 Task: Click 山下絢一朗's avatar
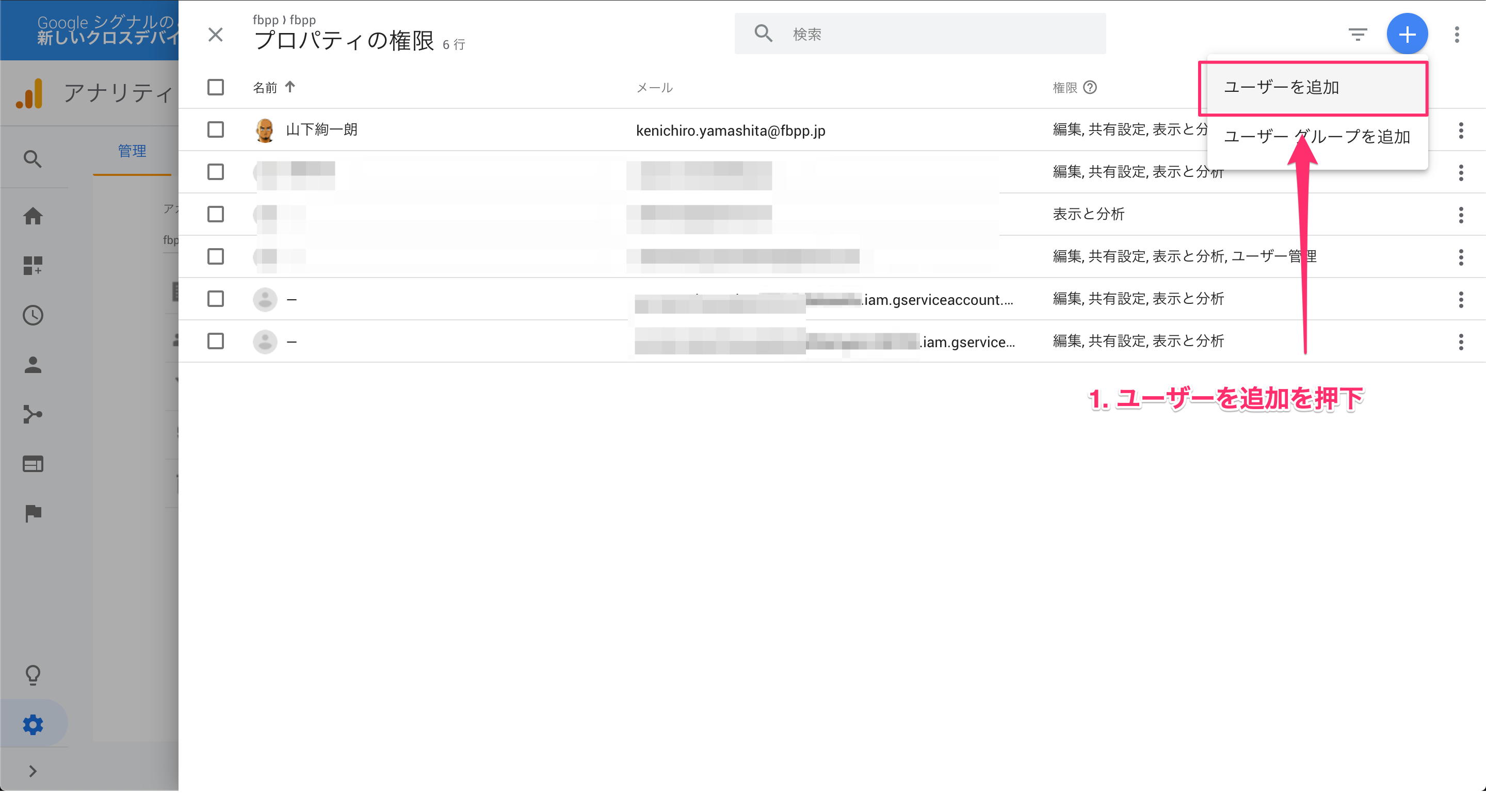[x=265, y=130]
